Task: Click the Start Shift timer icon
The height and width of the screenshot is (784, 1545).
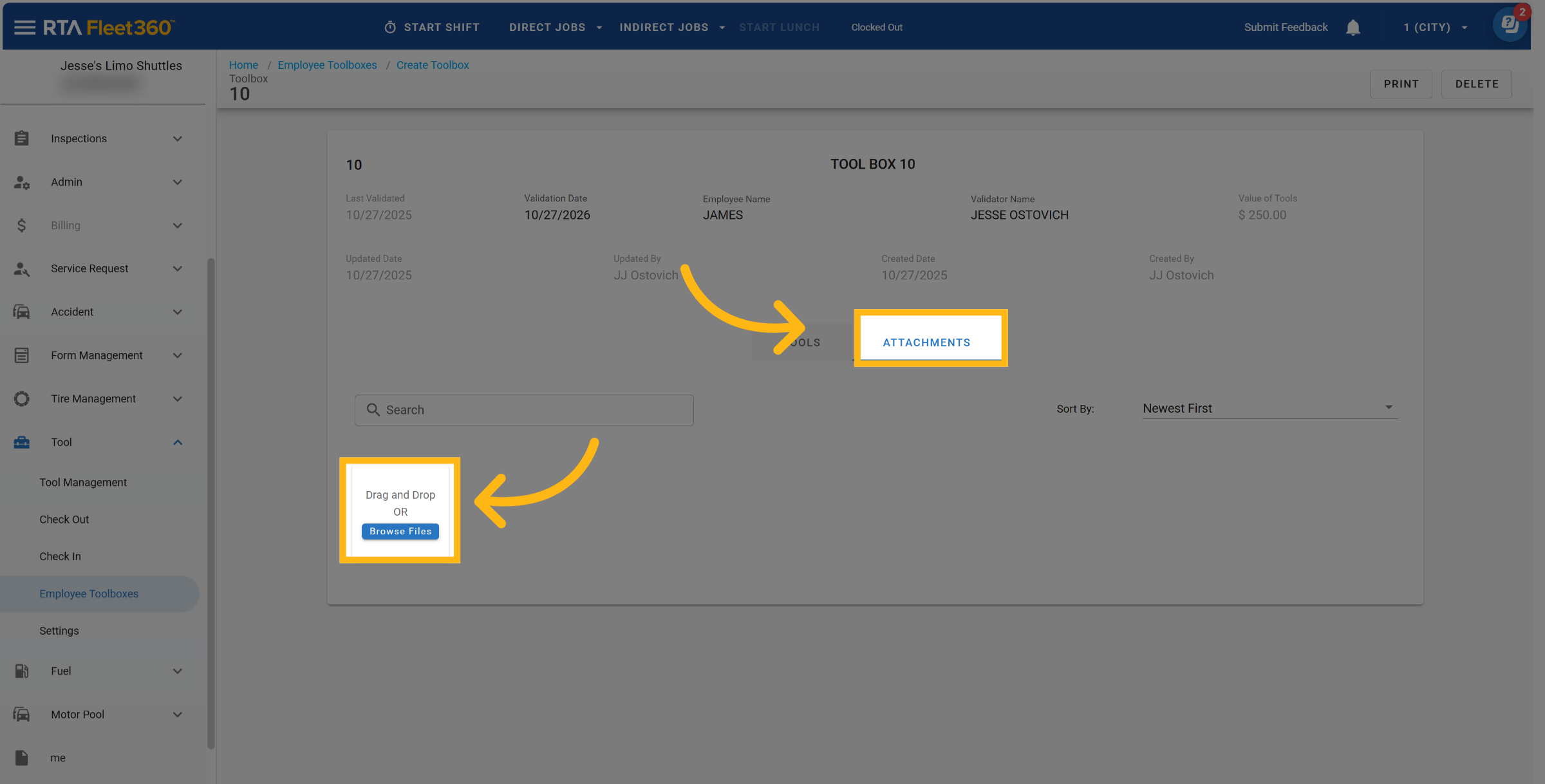Action: tap(390, 27)
